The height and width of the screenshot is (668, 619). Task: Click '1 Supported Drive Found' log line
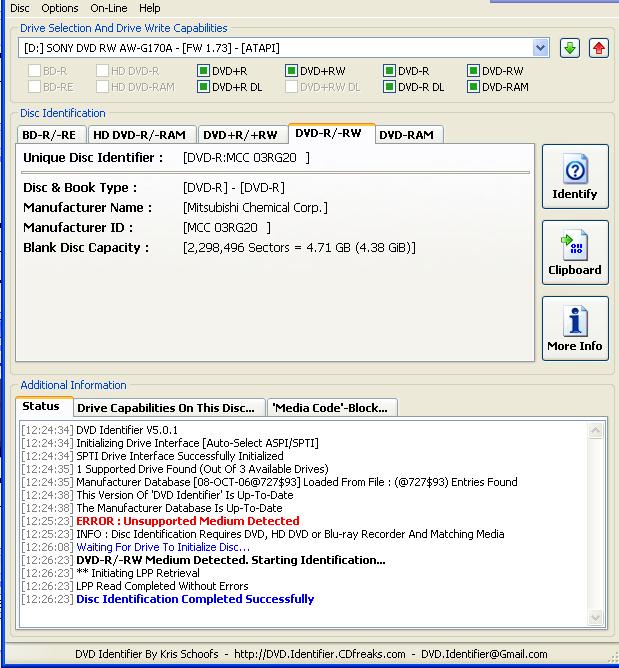click(202, 469)
